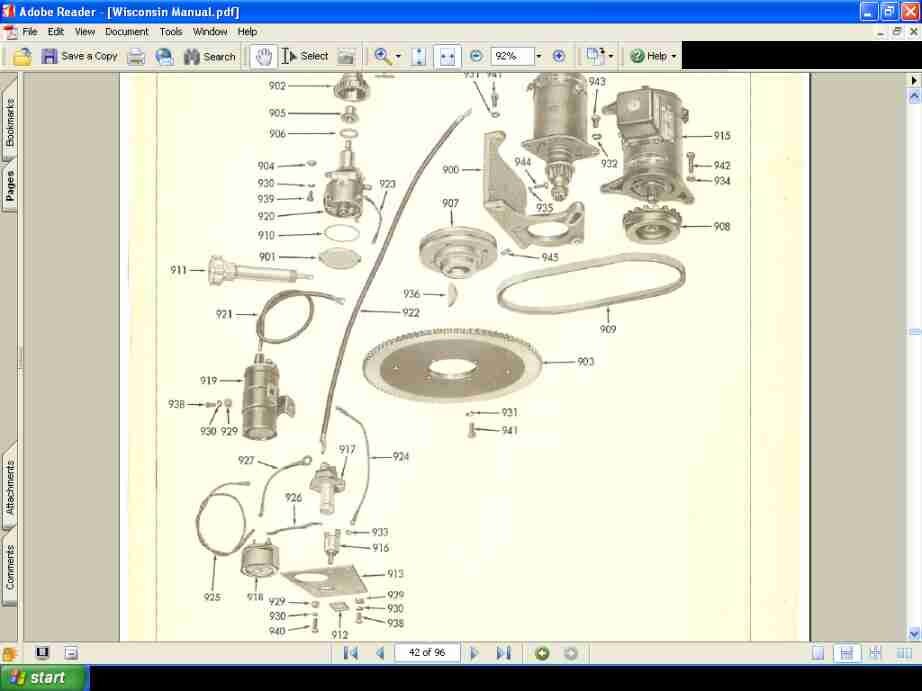Activate the Select tool
This screenshot has height=691, width=922.
click(303, 56)
